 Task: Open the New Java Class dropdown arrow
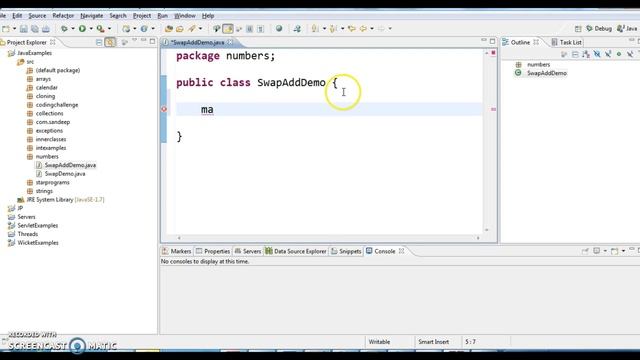153,29
